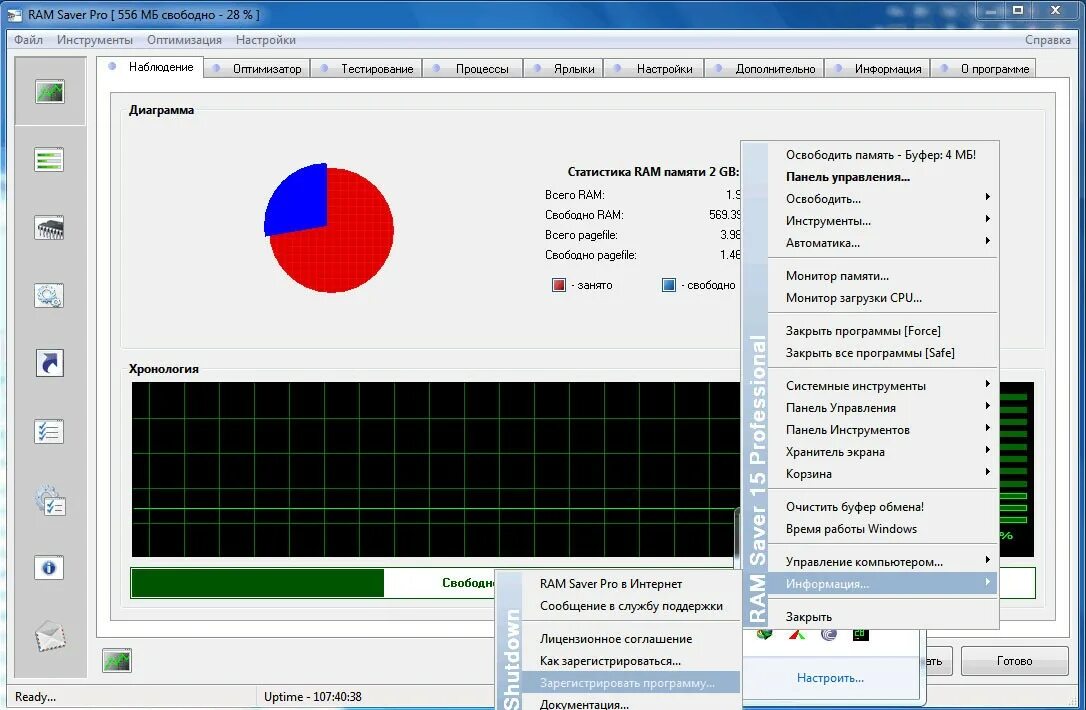Image resolution: width=1086 pixels, height=710 pixels.
Task: Switch to the Тестирование tab
Action: pos(367,69)
